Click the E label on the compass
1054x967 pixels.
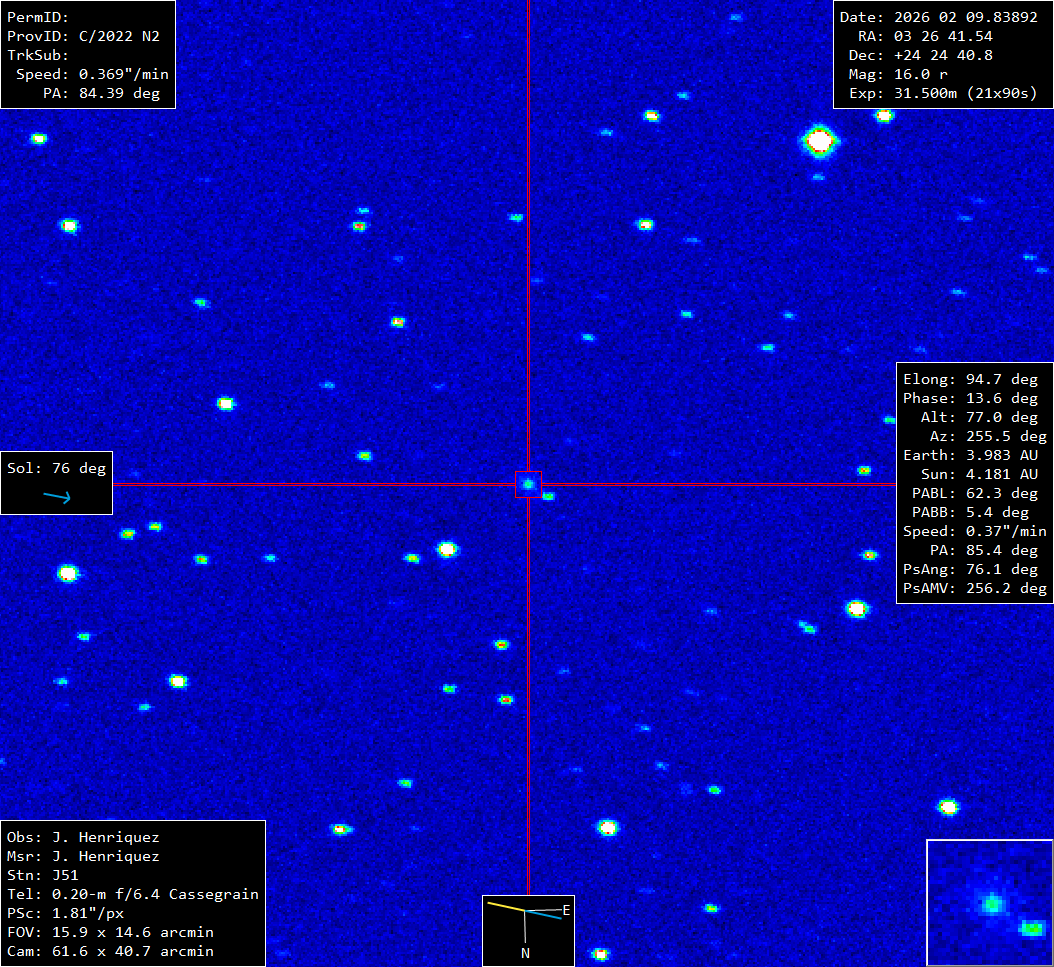click(566, 909)
